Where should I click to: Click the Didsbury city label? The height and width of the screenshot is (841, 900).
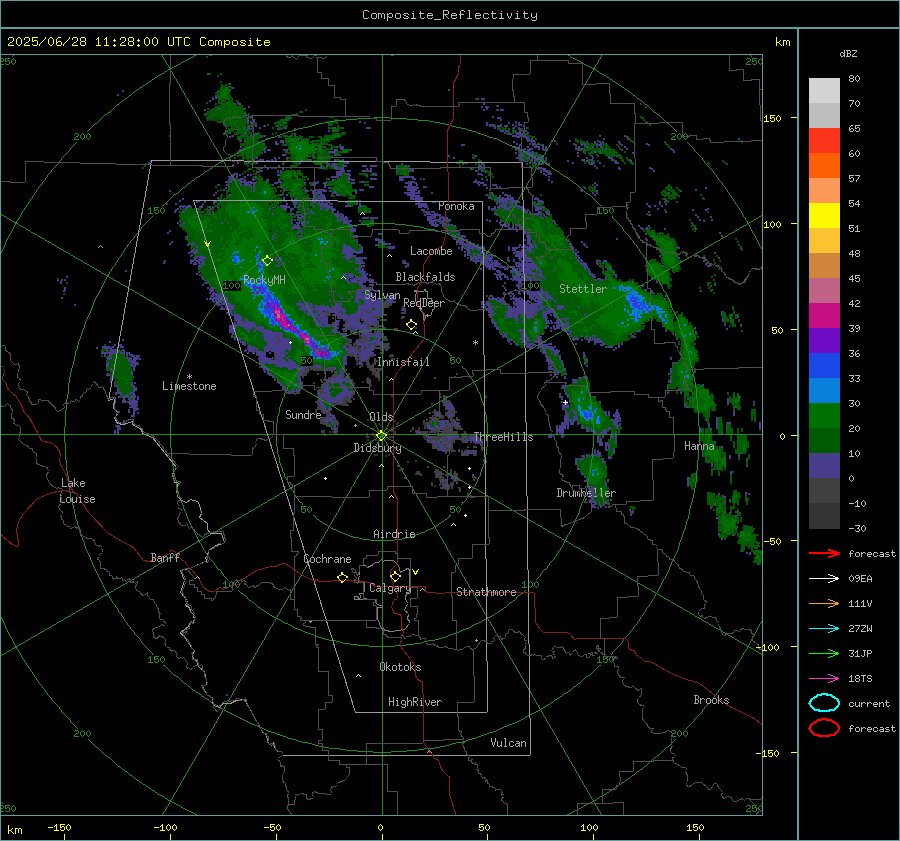[x=377, y=448]
